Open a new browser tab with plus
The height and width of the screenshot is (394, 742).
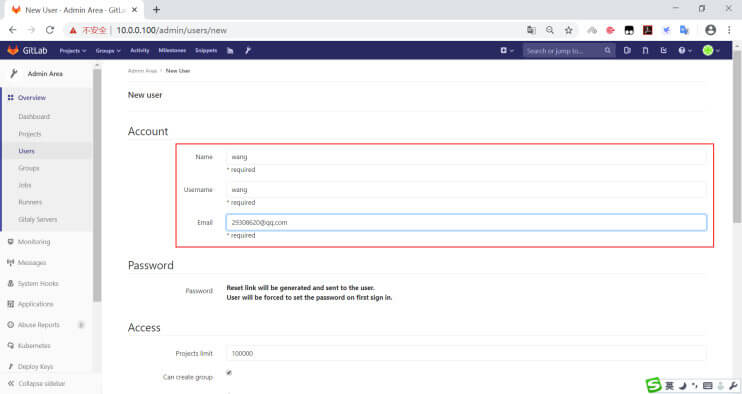(156, 9)
